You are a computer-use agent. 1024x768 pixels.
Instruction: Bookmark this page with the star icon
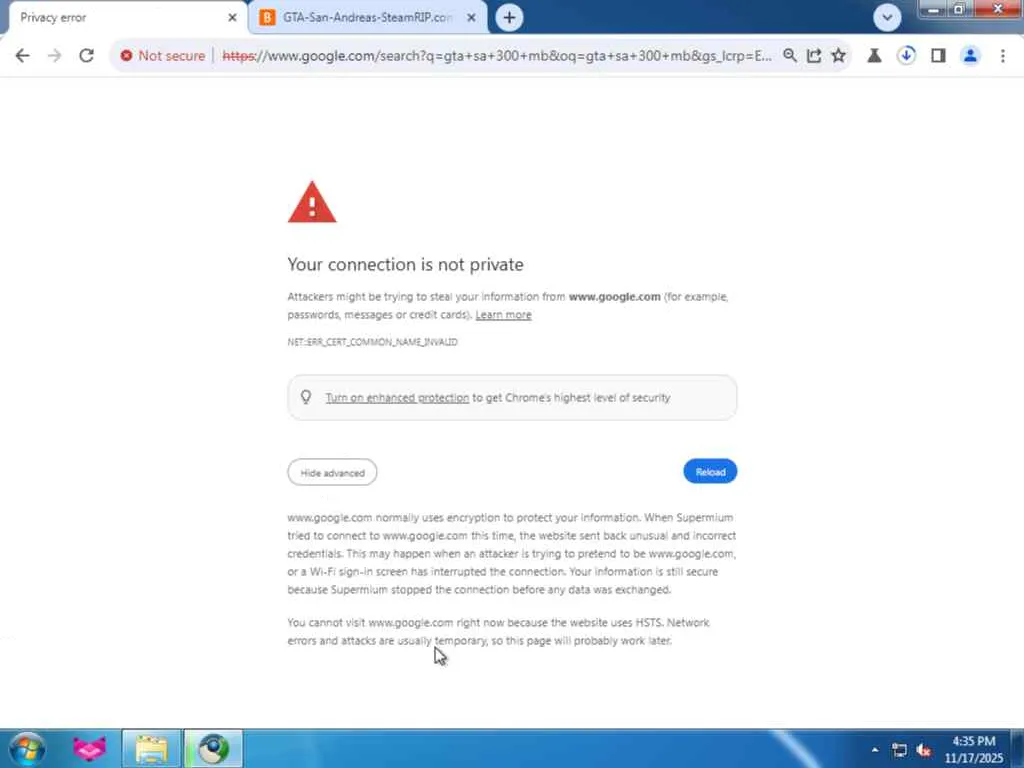click(x=839, y=56)
